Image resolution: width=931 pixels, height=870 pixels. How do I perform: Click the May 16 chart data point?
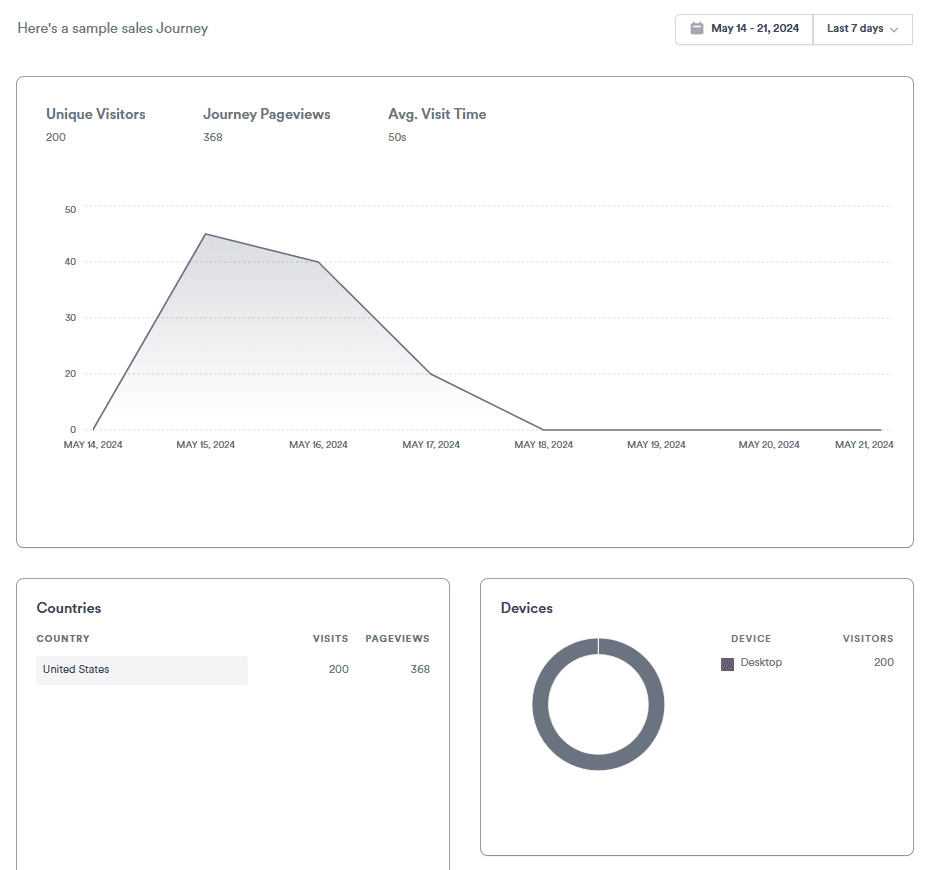pyautogui.click(x=318, y=262)
